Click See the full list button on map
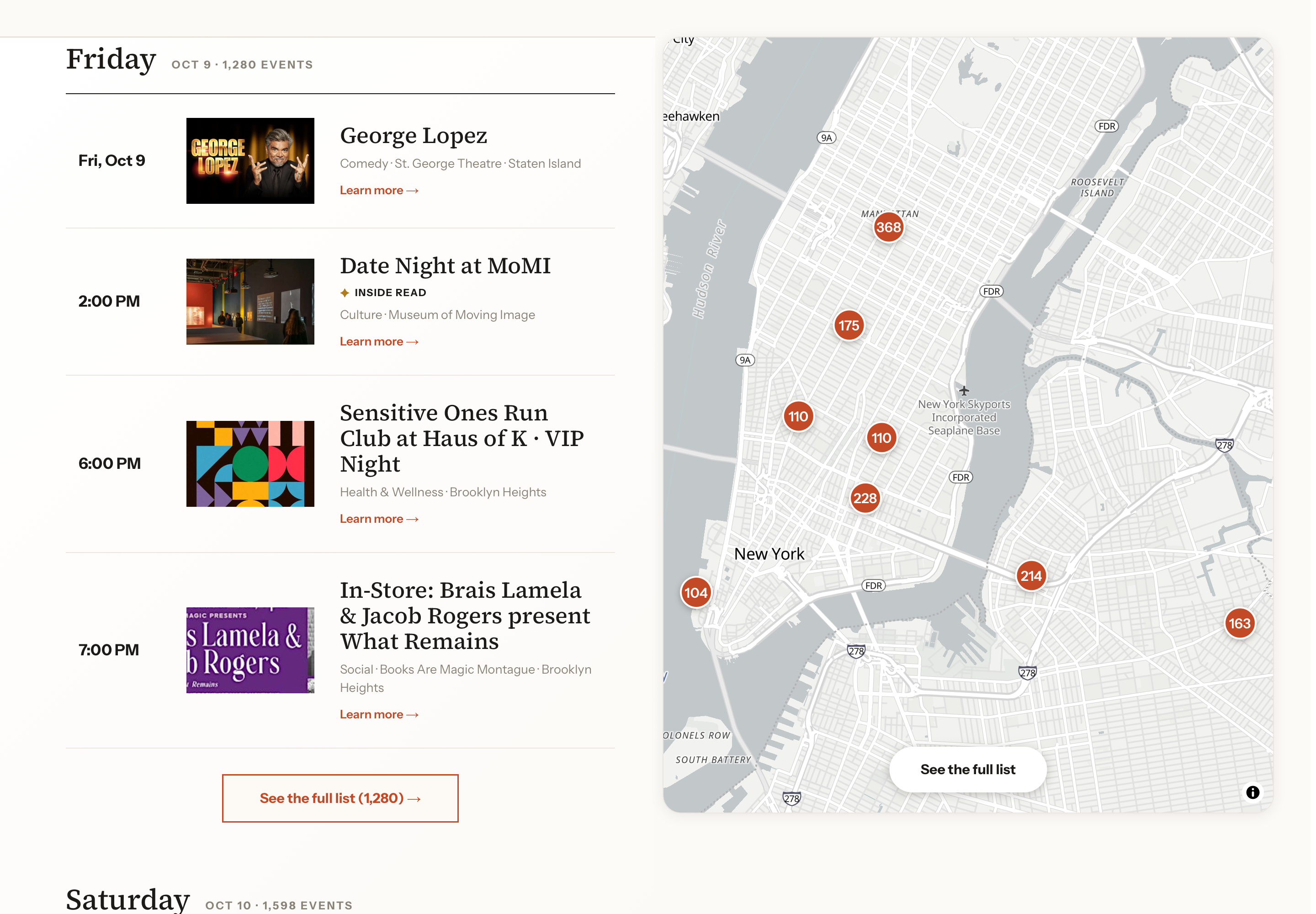This screenshot has width=1316, height=914. click(967, 769)
